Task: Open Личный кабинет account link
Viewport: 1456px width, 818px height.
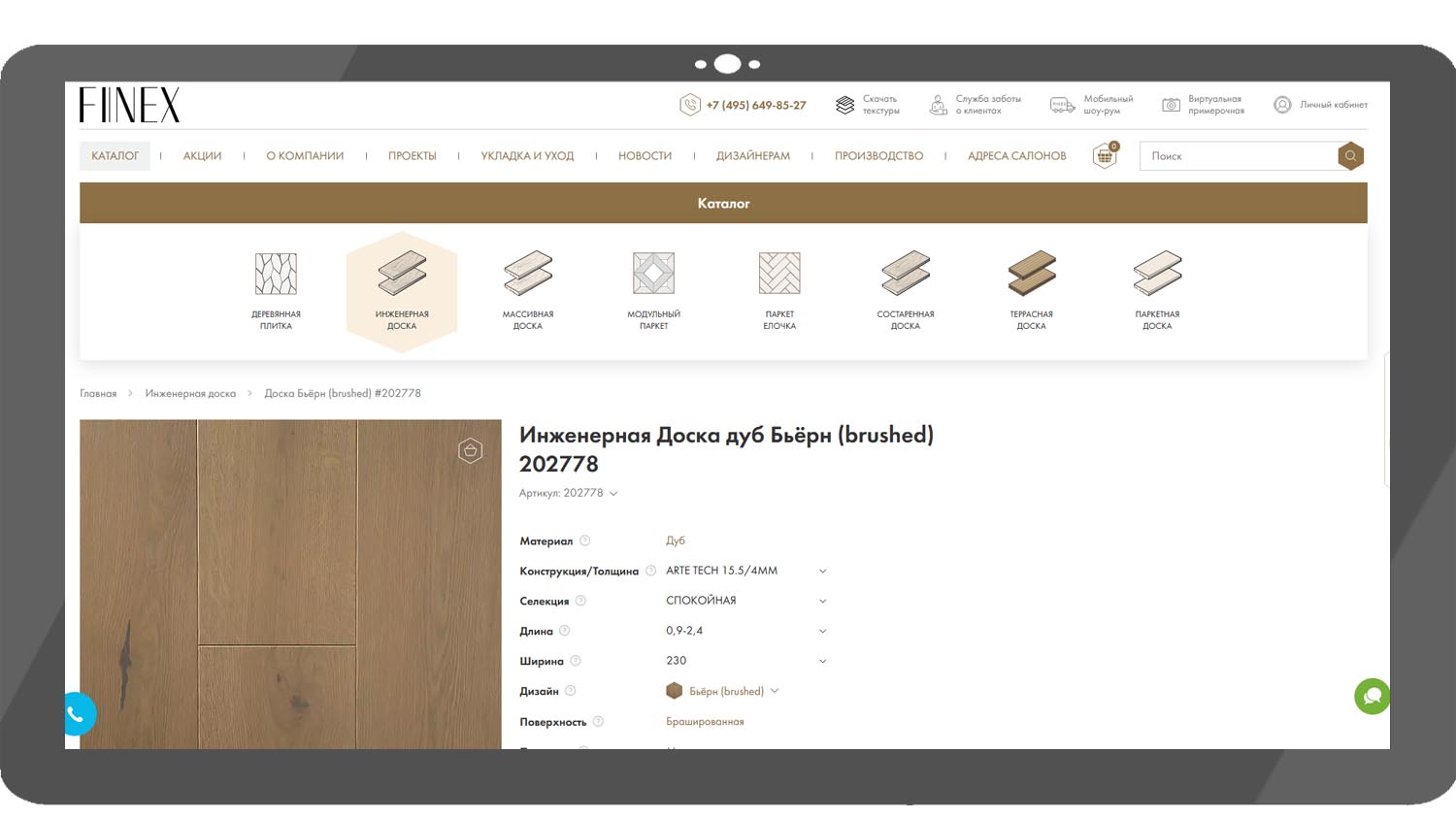Action: coord(1320,105)
